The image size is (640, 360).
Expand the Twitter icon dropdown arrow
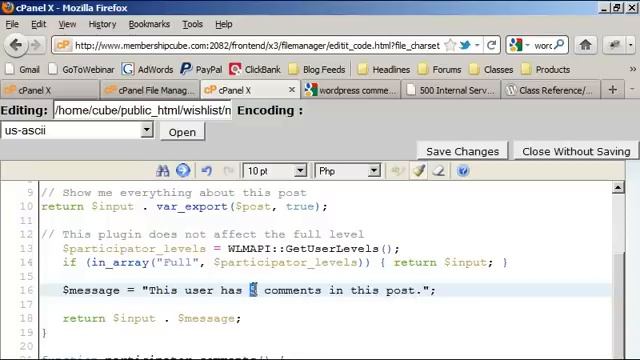(x=477, y=45)
